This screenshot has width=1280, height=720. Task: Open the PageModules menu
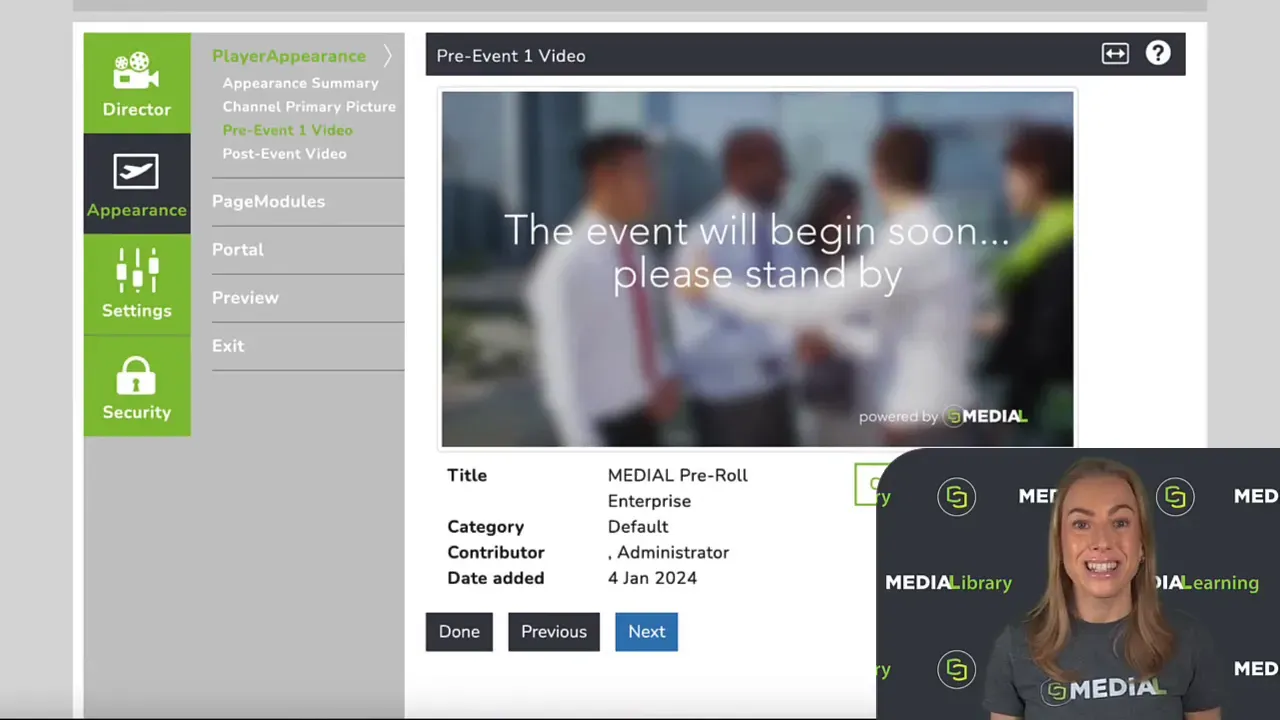point(268,201)
